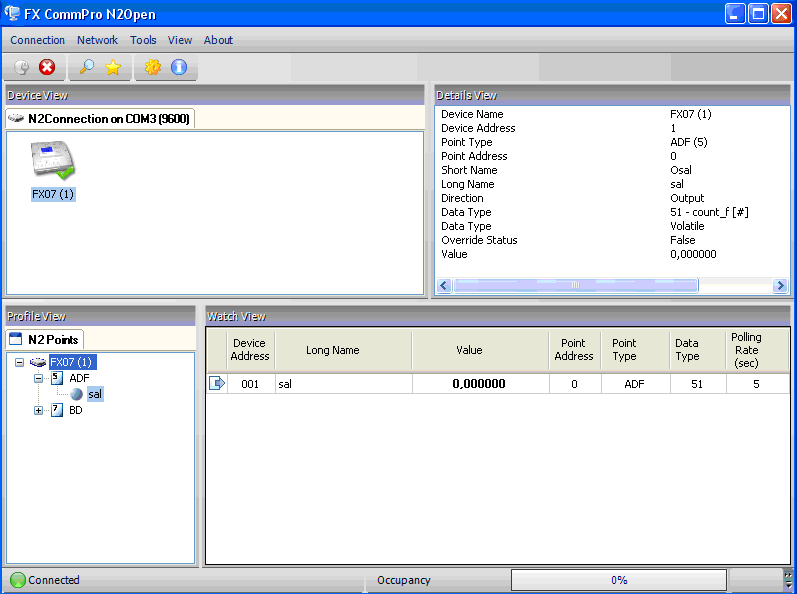
Task: Click the 0,000000 value cell in Watch View
Action: [x=480, y=384]
